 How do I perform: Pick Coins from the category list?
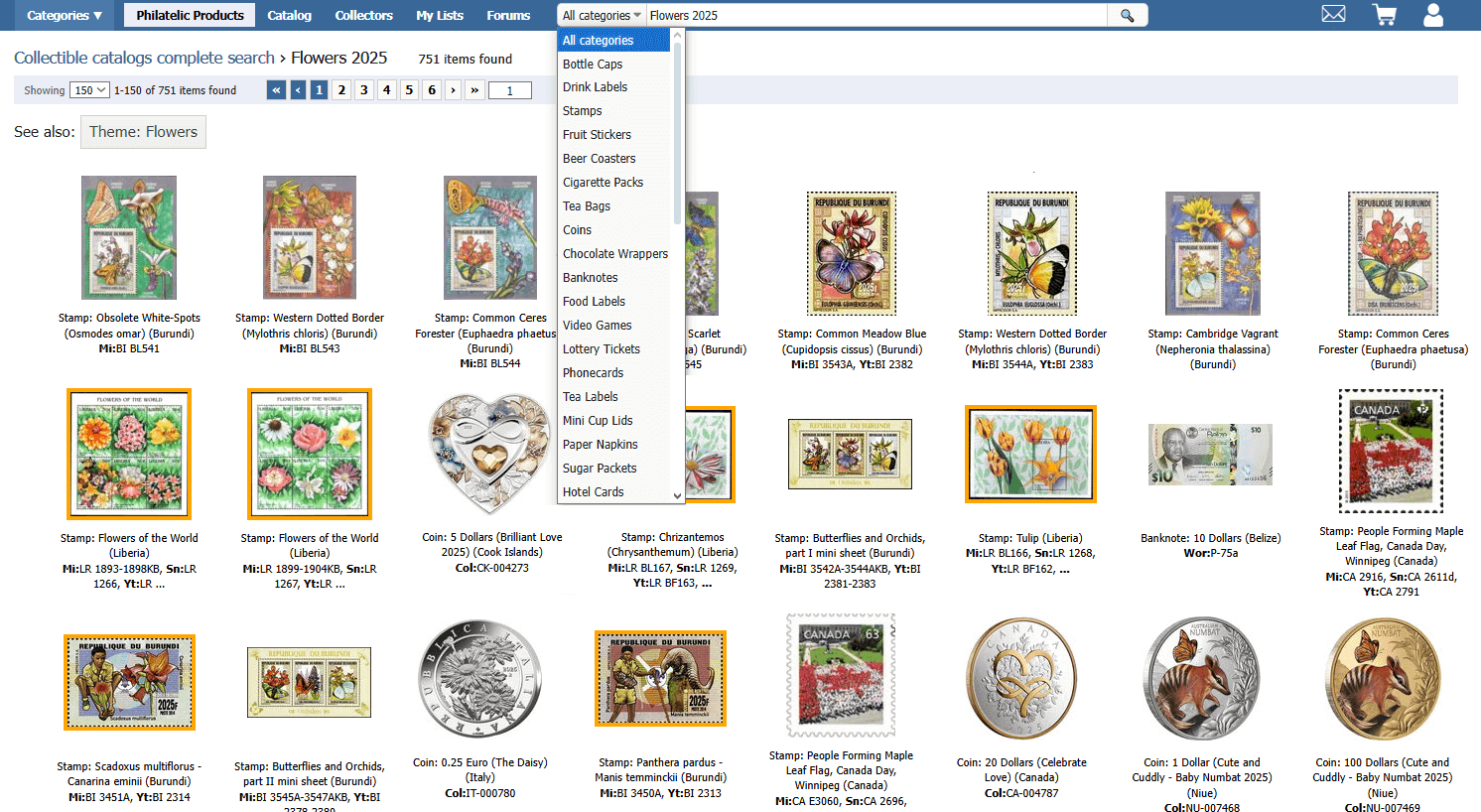click(x=577, y=230)
